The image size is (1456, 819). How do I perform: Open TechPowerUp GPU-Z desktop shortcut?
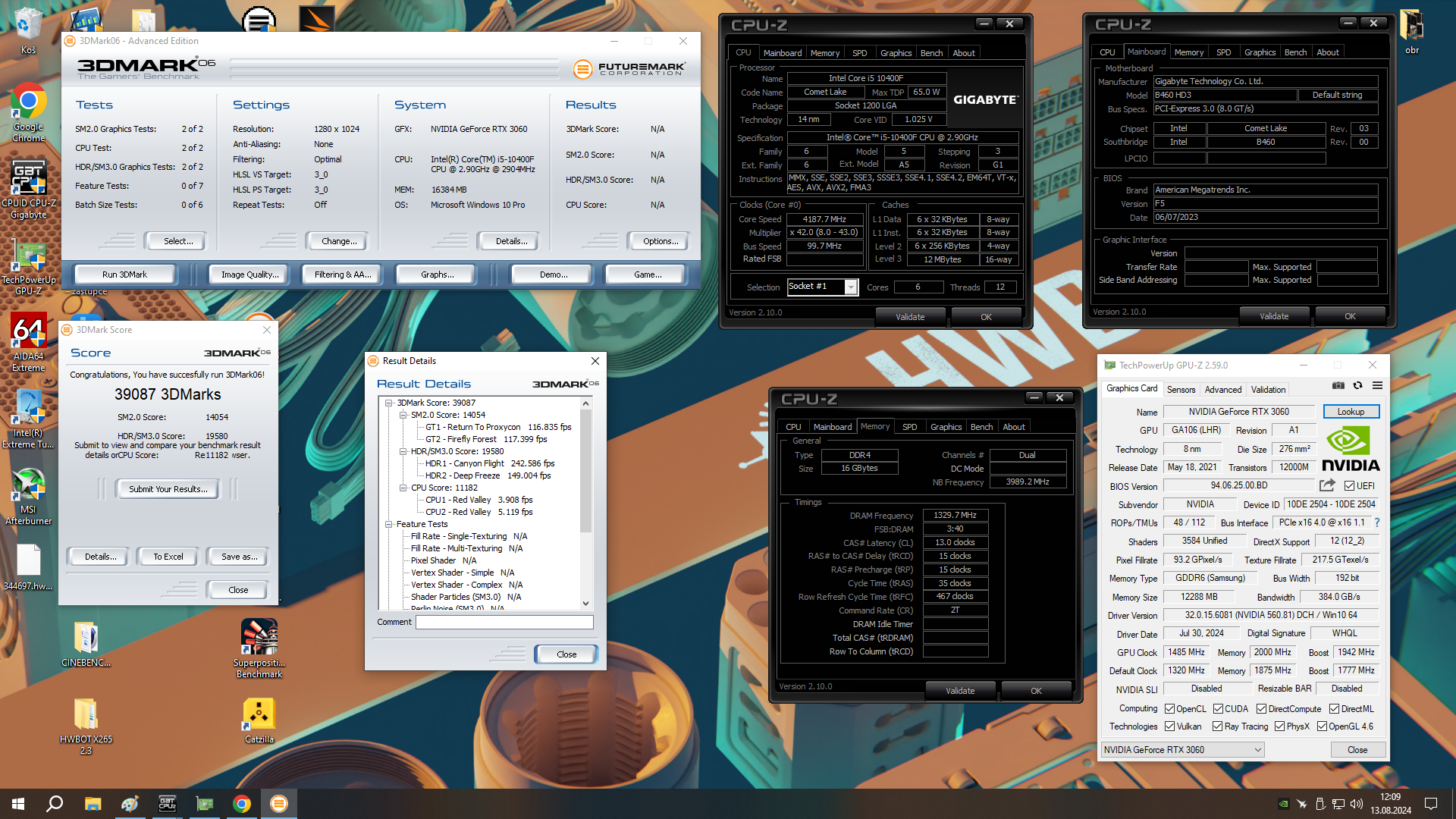click(x=28, y=267)
